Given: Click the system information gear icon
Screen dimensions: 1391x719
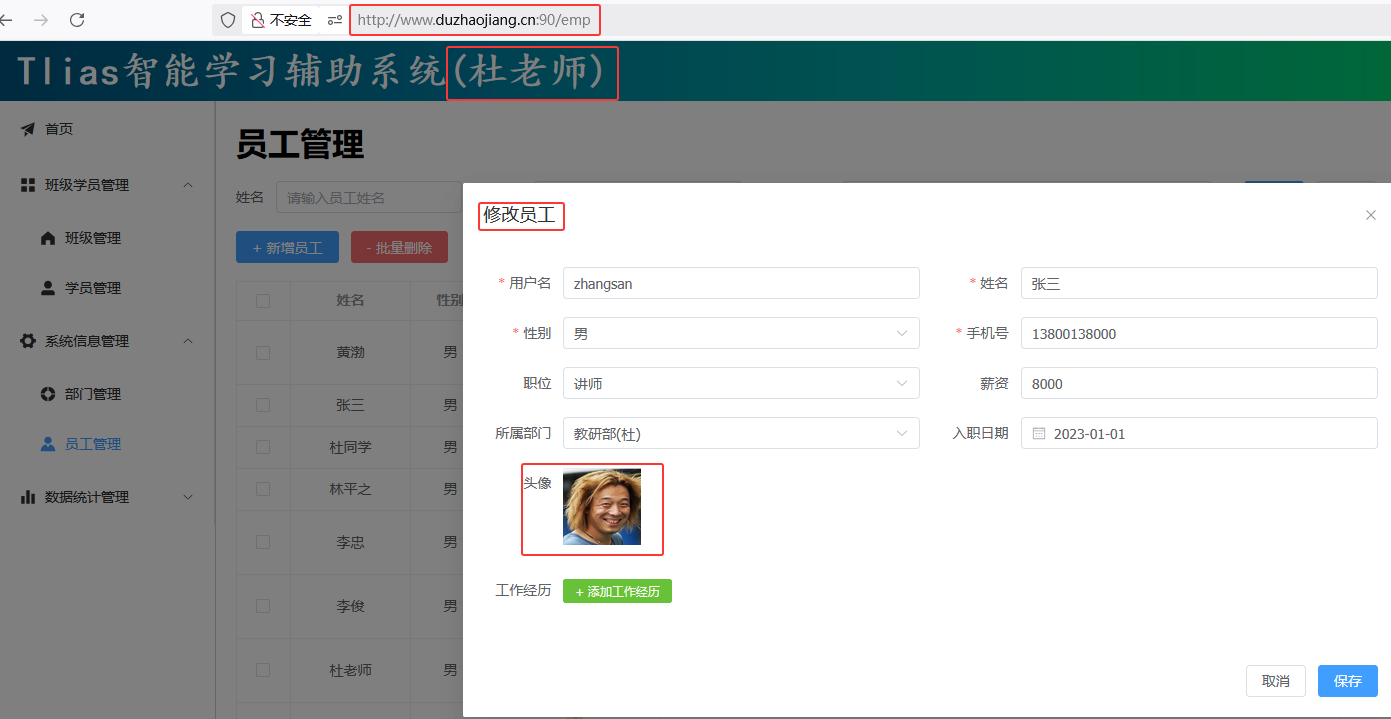Looking at the screenshot, I should click(x=28, y=341).
